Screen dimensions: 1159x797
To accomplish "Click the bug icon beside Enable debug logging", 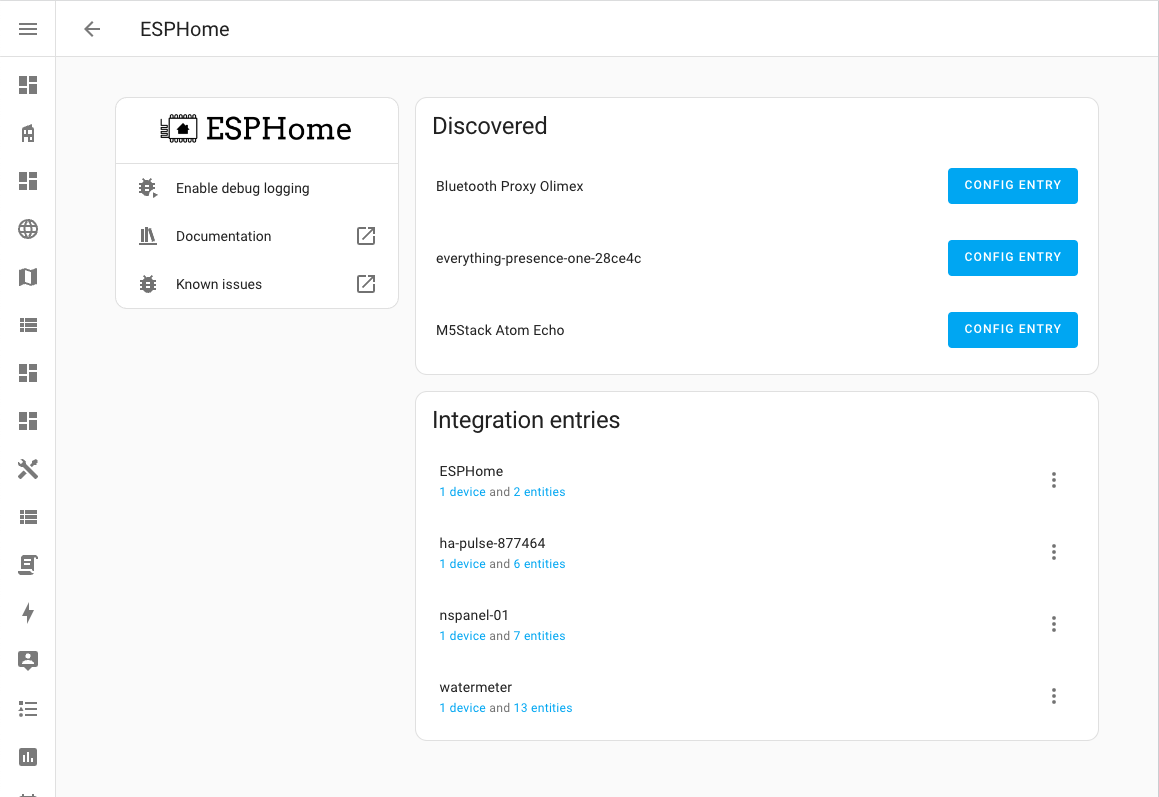I will click(148, 188).
